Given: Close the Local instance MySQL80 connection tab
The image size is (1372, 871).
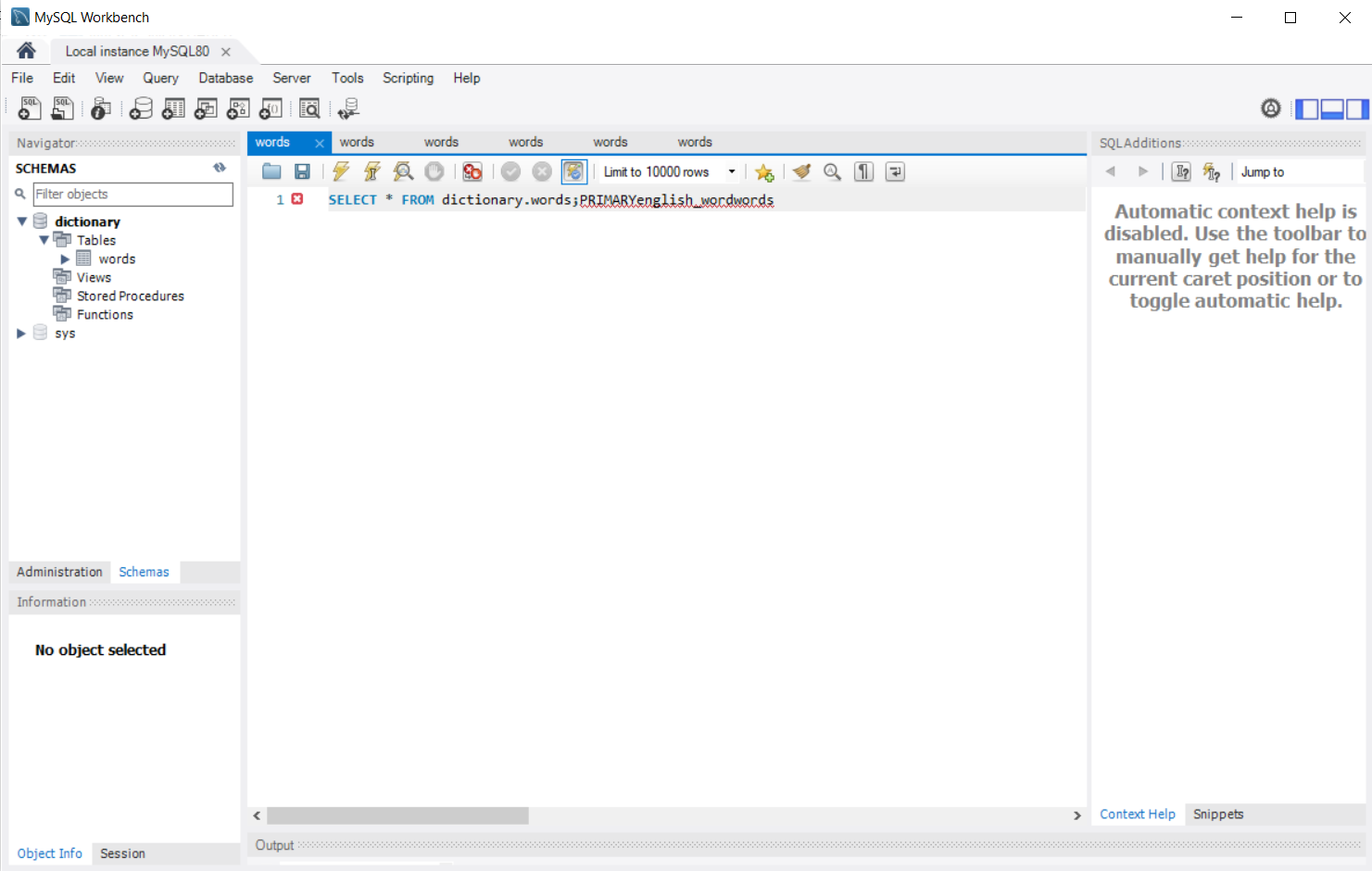Looking at the screenshot, I should coord(226,52).
